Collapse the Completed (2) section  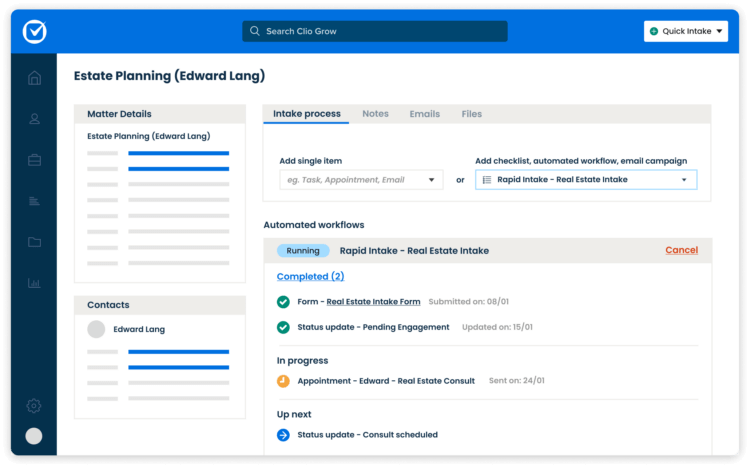click(310, 277)
